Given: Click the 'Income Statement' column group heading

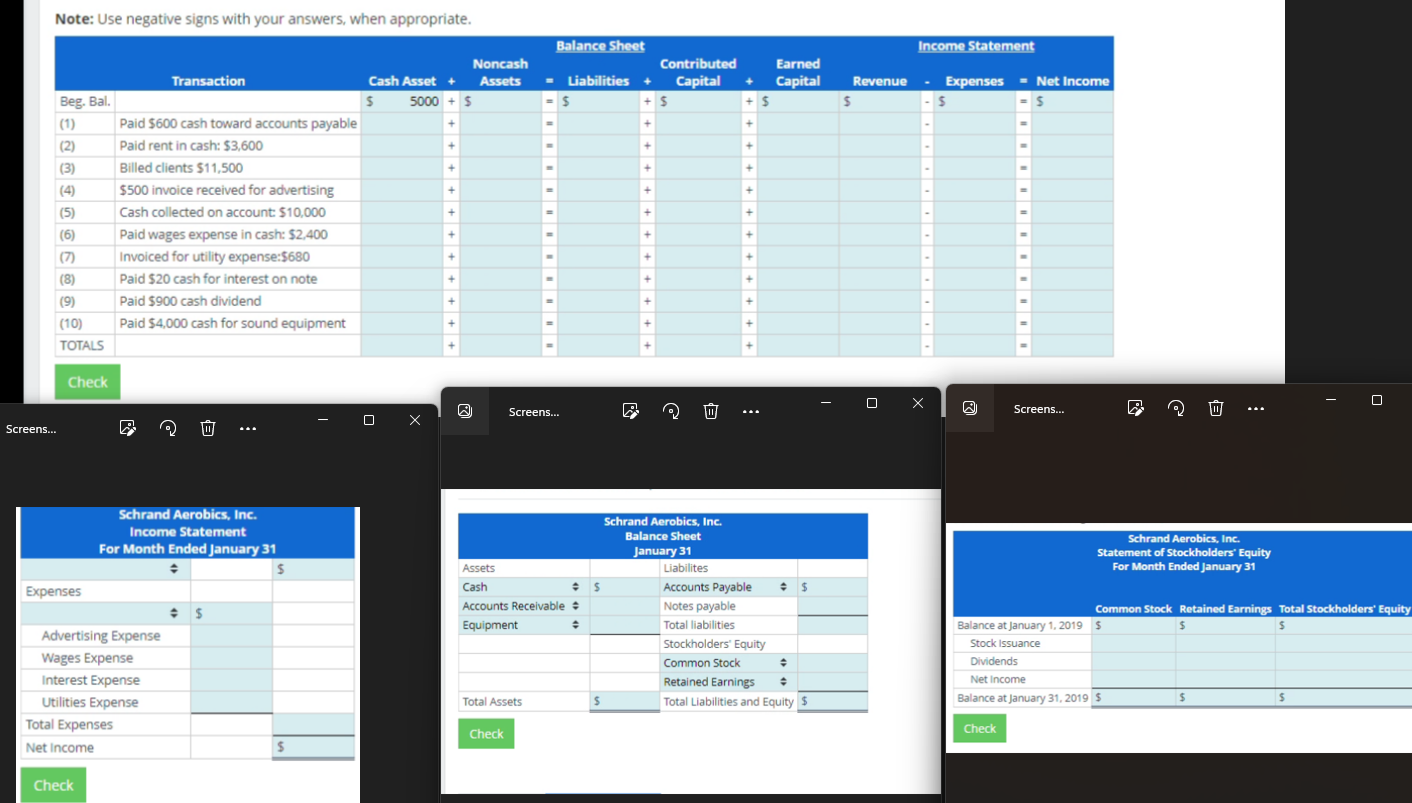Looking at the screenshot, I should (976, 46).
